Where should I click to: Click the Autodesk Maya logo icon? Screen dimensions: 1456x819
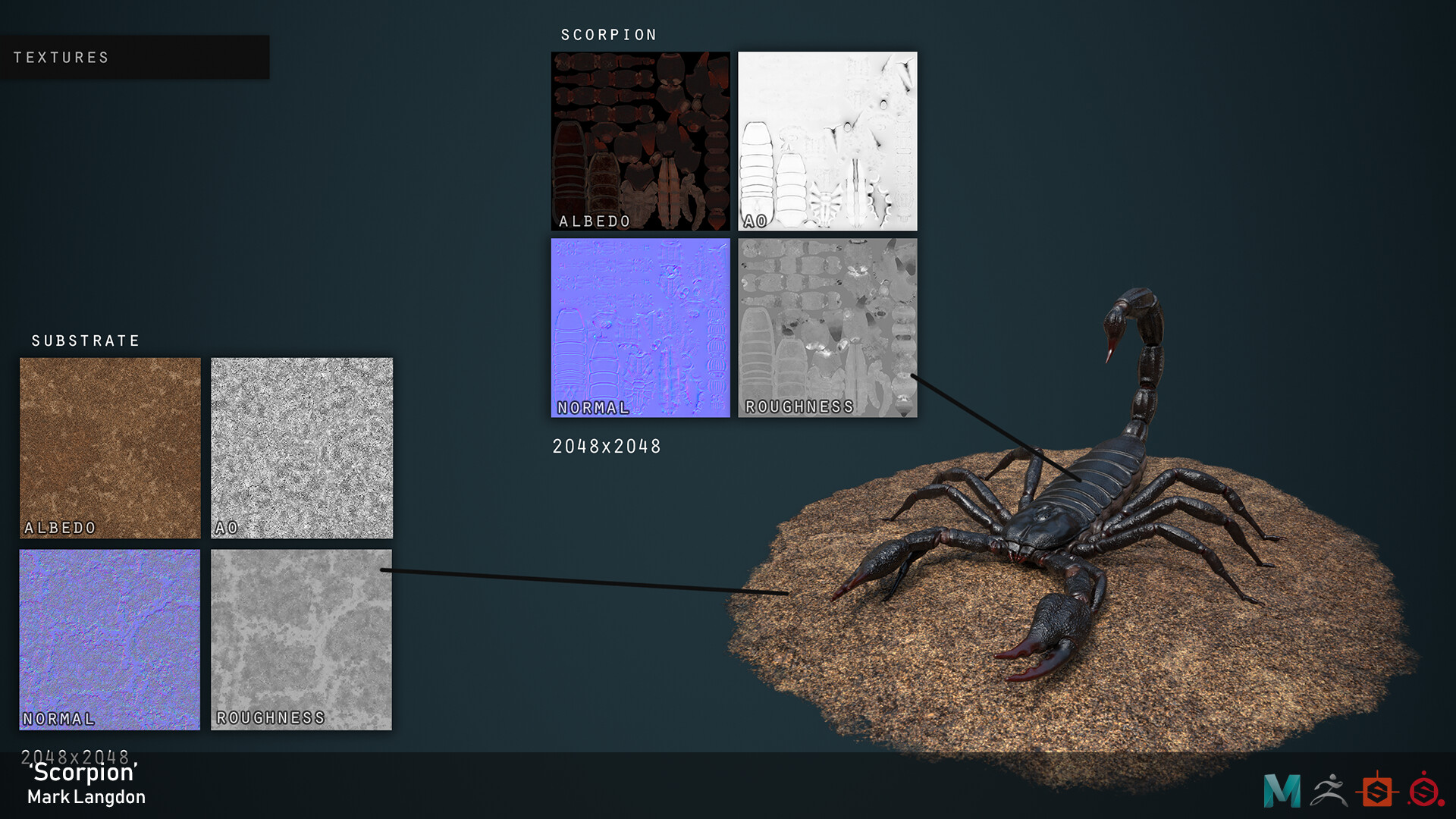tap(1282, 791)
